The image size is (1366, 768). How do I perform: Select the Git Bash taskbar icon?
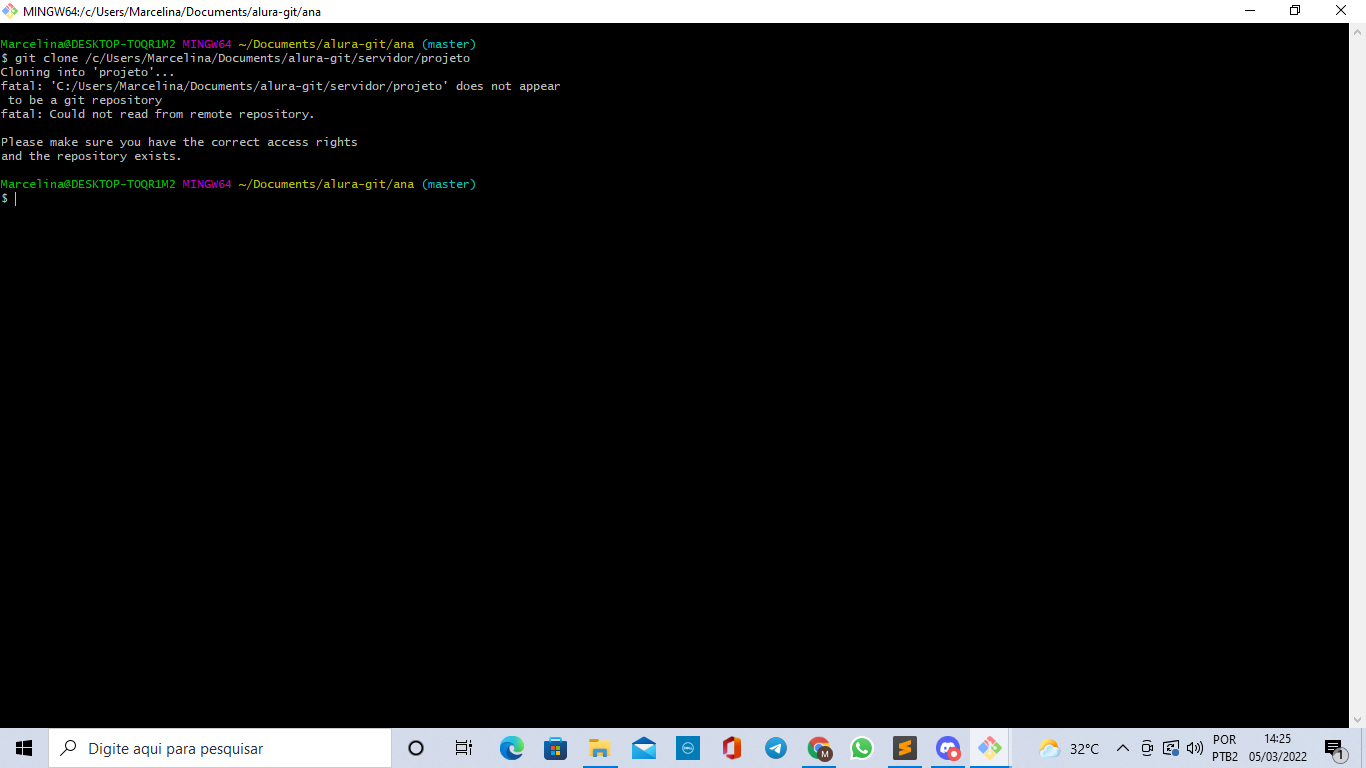(x=990, y=748)
